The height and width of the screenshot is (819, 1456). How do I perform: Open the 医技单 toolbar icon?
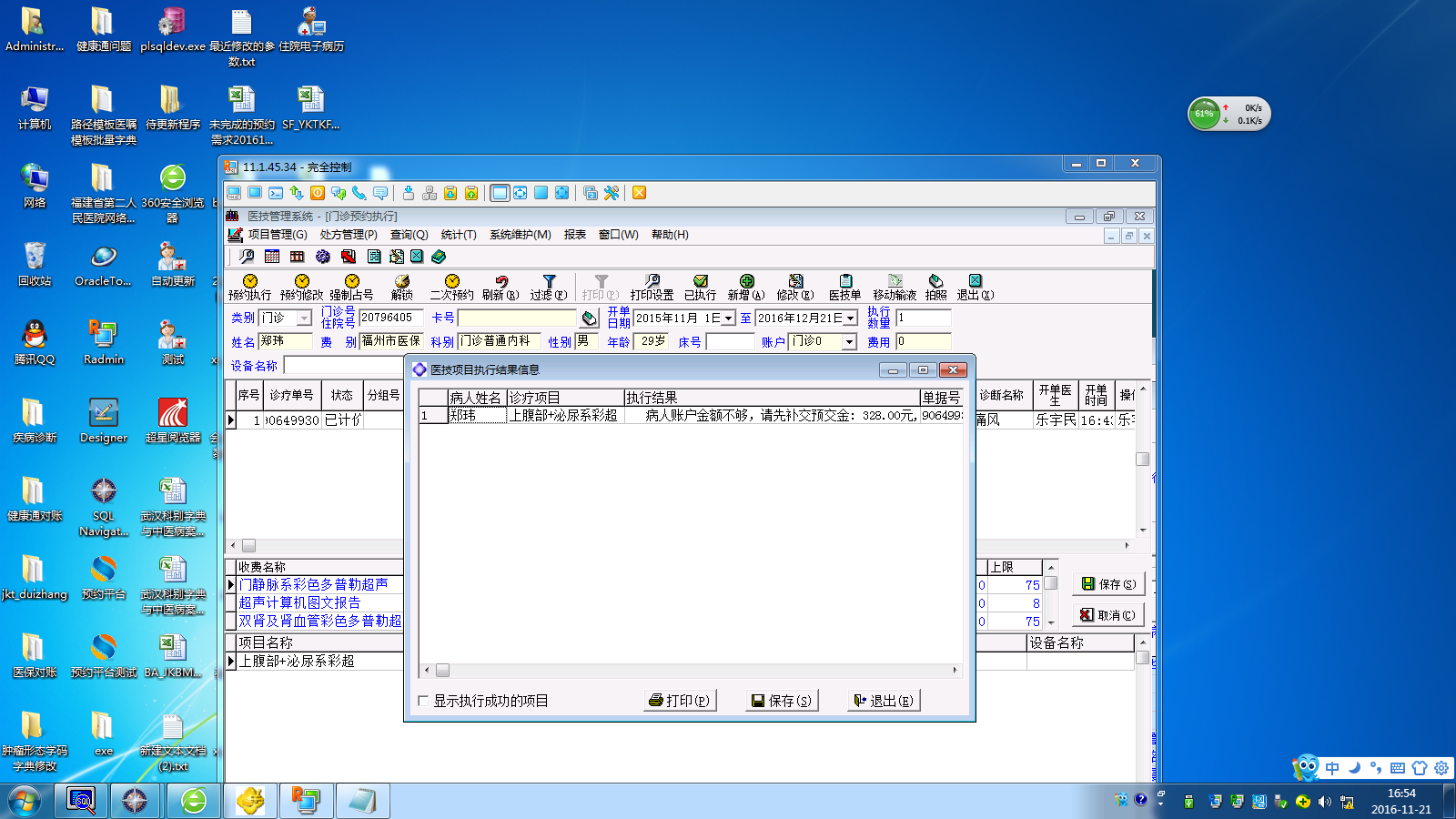[x=844, y=288]
